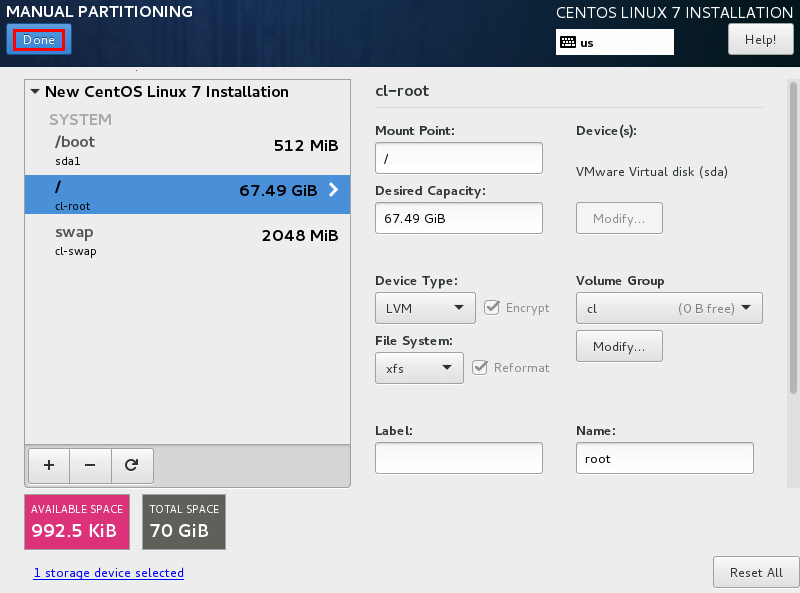This screenshot has height=593, width=800.
Task: Open the 1 storage device selected link
Action: (108, 573)
